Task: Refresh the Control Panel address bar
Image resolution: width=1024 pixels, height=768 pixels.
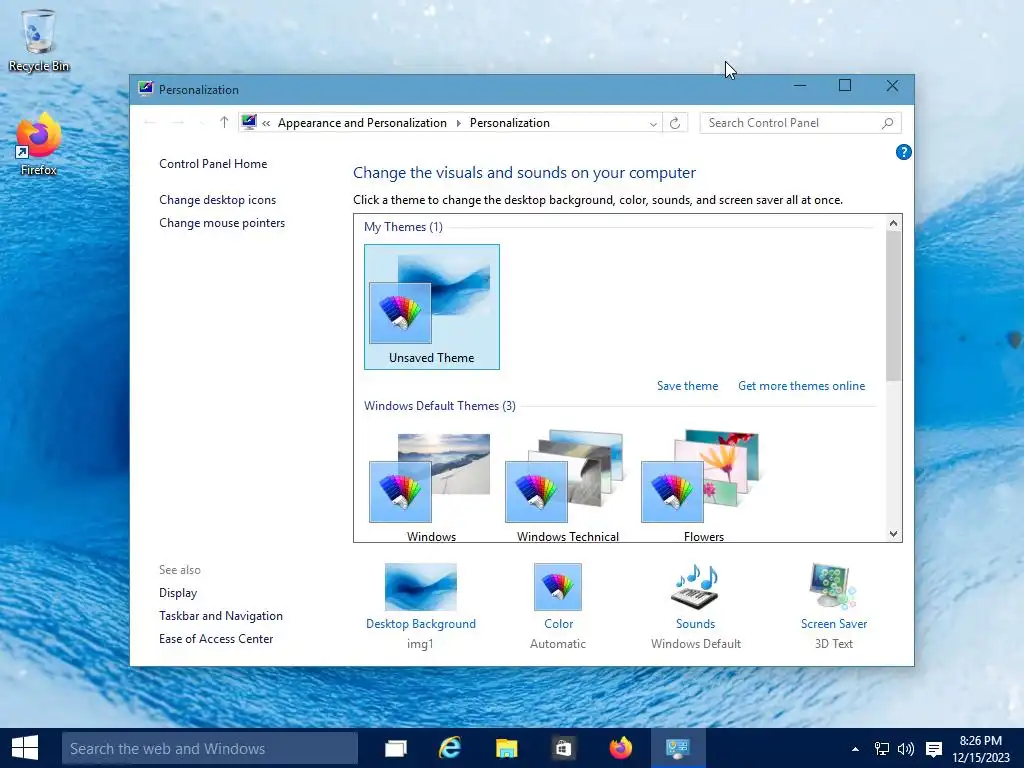Action: tap(675, 123)
